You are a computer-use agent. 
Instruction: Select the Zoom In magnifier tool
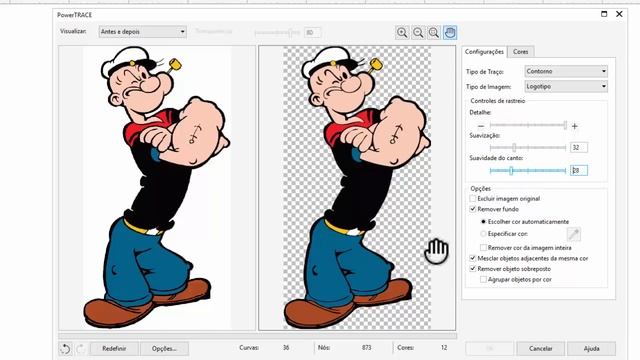pyautogui.click(x=402, y=33)
